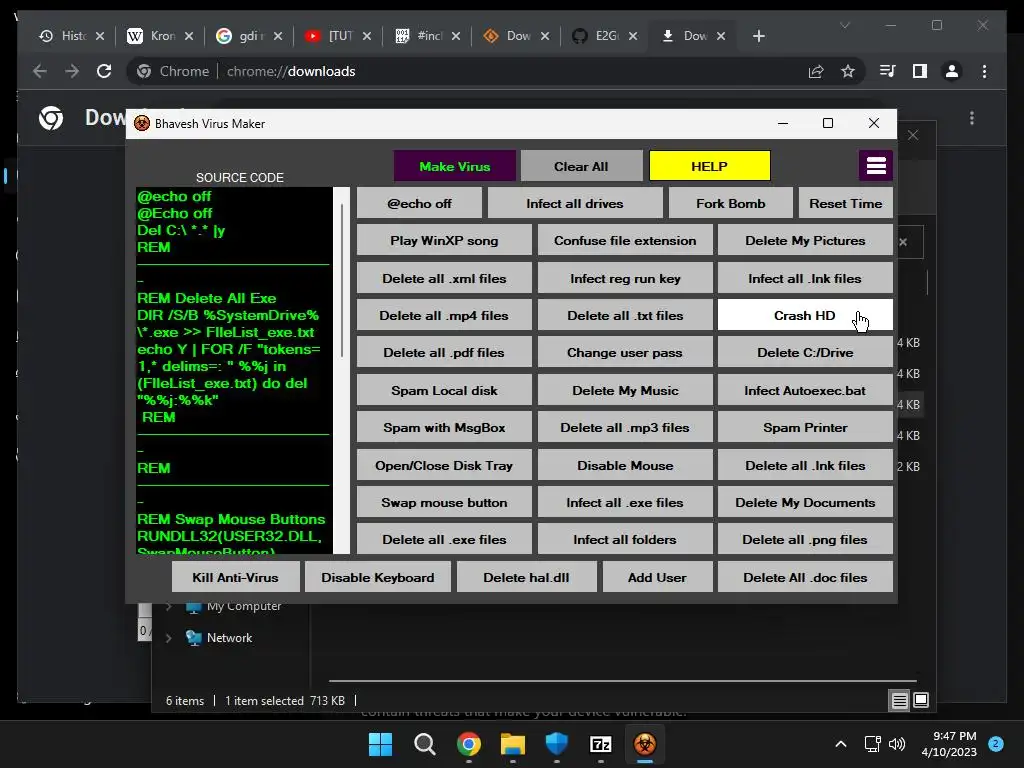Click the share page icon in address bar
The height and width of the screenshot is (768, 1024).
pyautogui.click(x=816, y=71)
